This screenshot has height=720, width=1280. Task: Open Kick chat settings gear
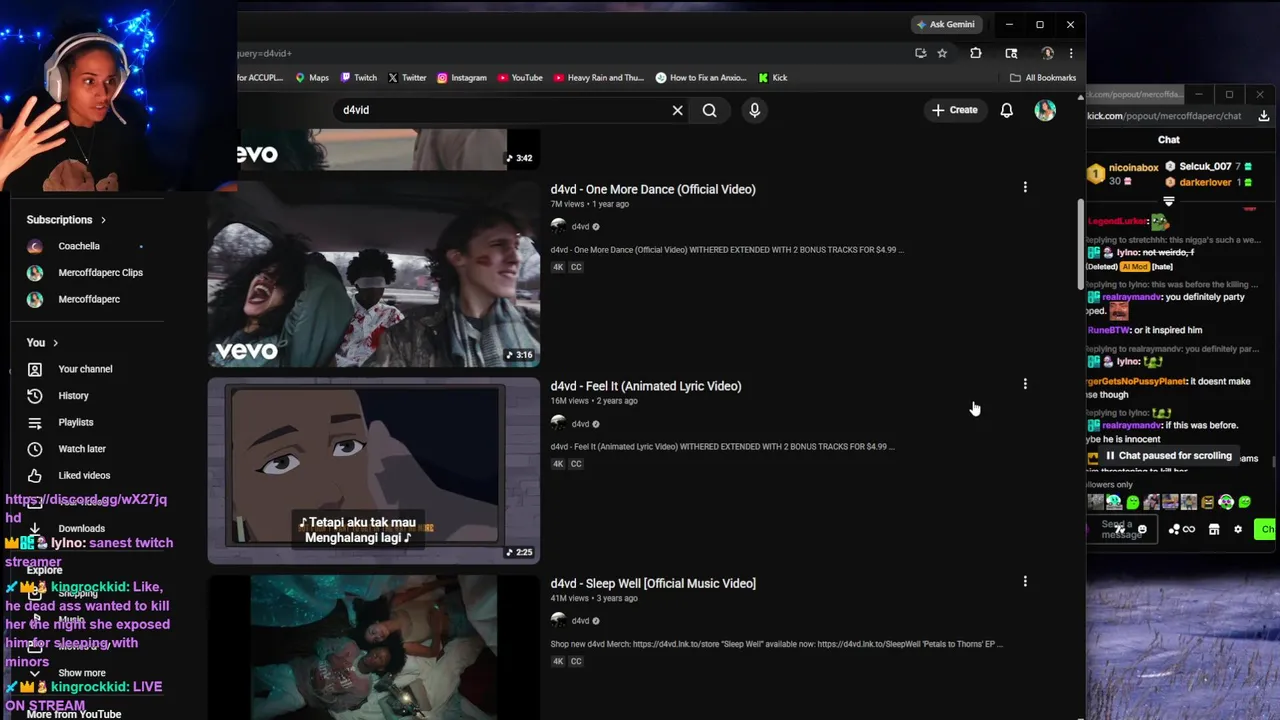1238,530
